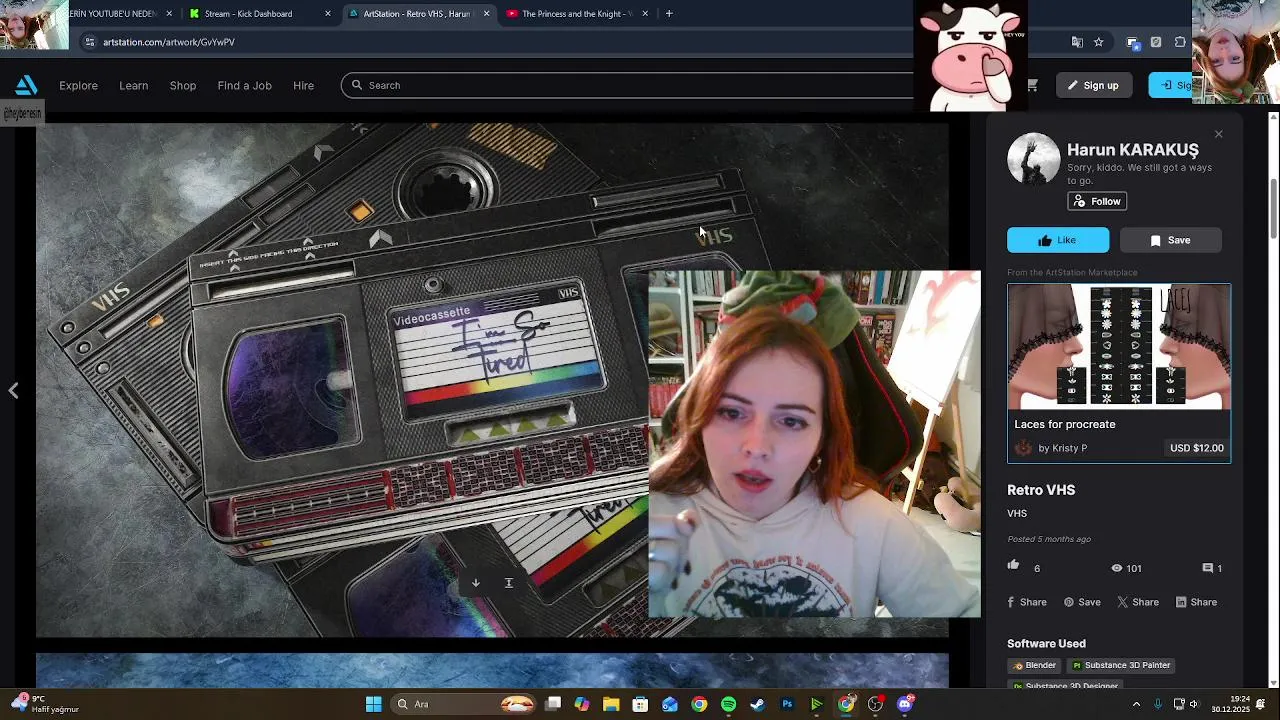Screen dimensions: 1280x720
Task: Save artwork to collection
Action: click(x=1170, y=240)
